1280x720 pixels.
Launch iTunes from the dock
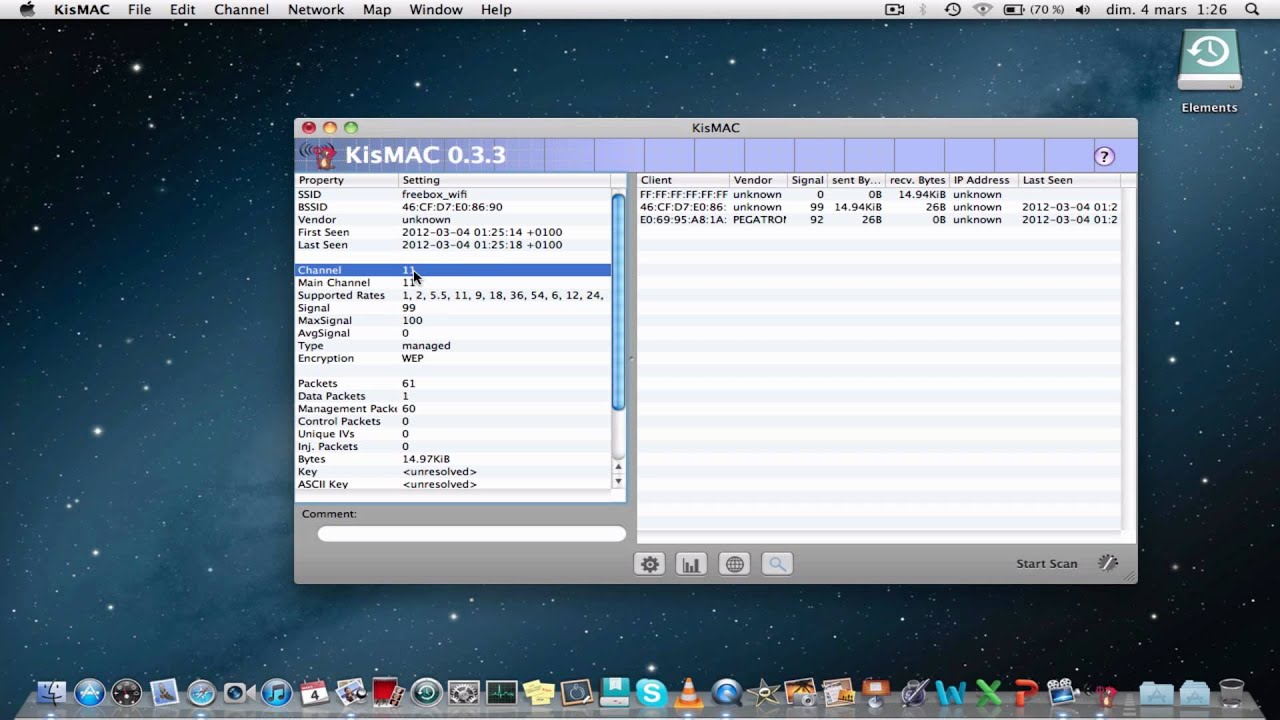[276, 692]
